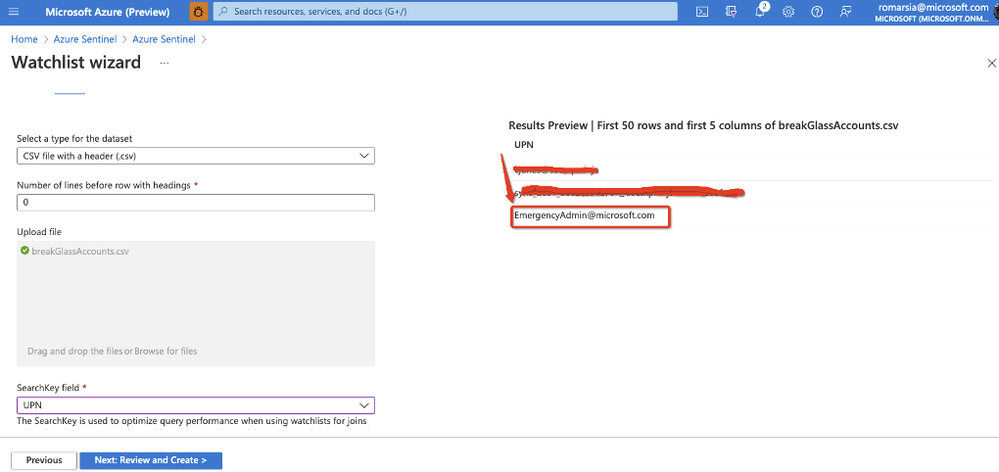Click the search resources, services, and docs box

point(445,11)
